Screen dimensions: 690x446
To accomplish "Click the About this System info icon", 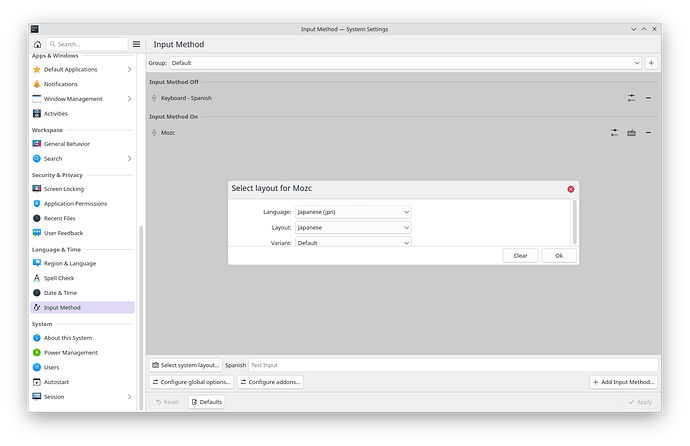I will pos(37,338).
